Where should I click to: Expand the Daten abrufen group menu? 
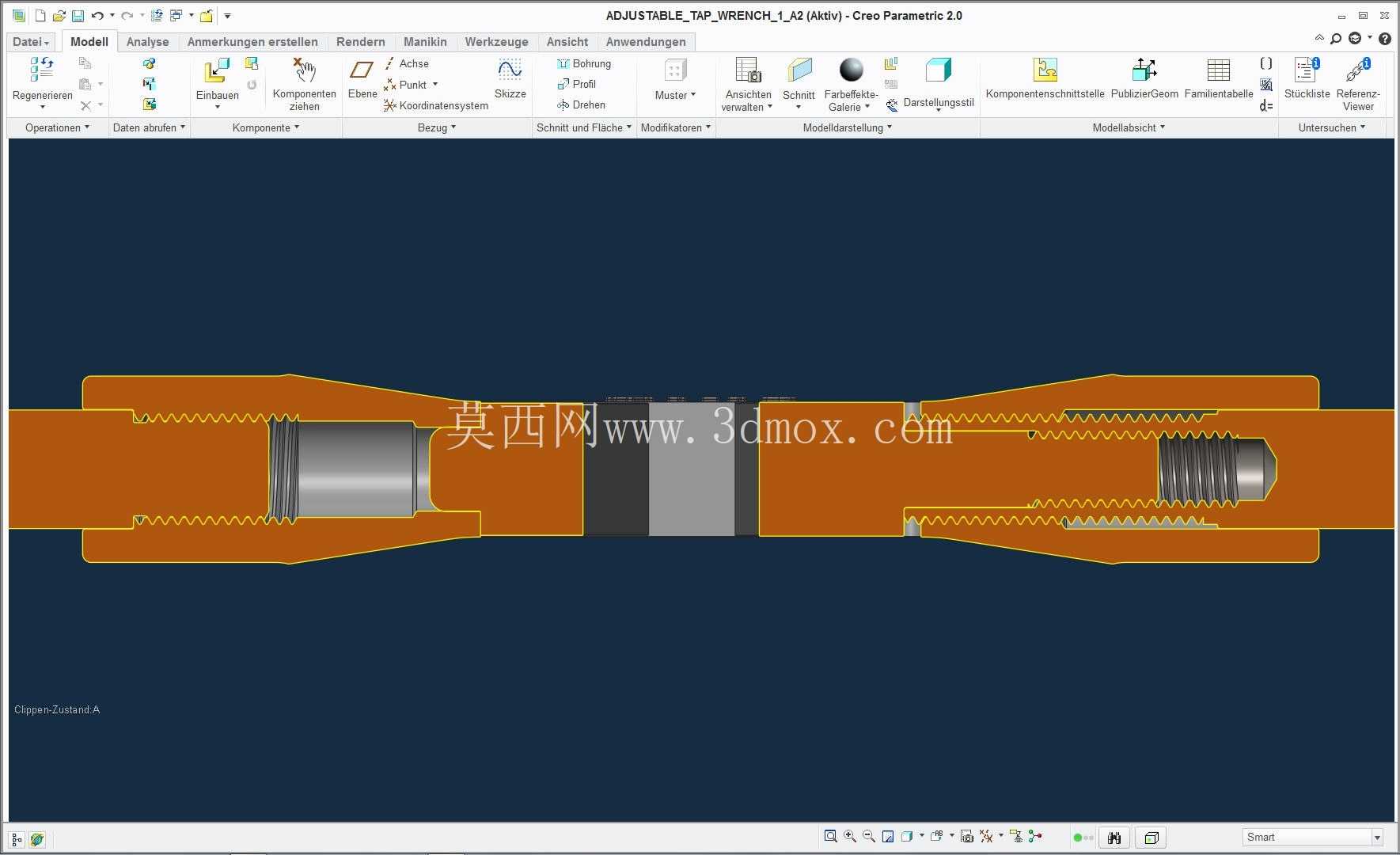tap(149, 127)
